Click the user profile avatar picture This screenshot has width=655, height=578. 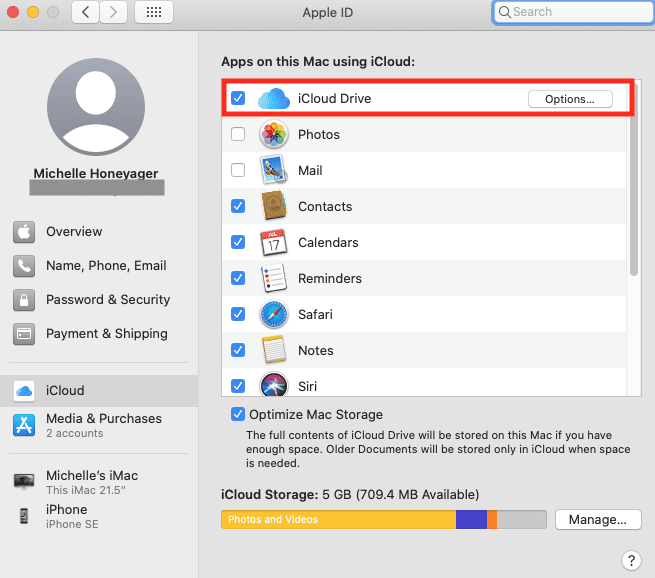click(96, 107)
